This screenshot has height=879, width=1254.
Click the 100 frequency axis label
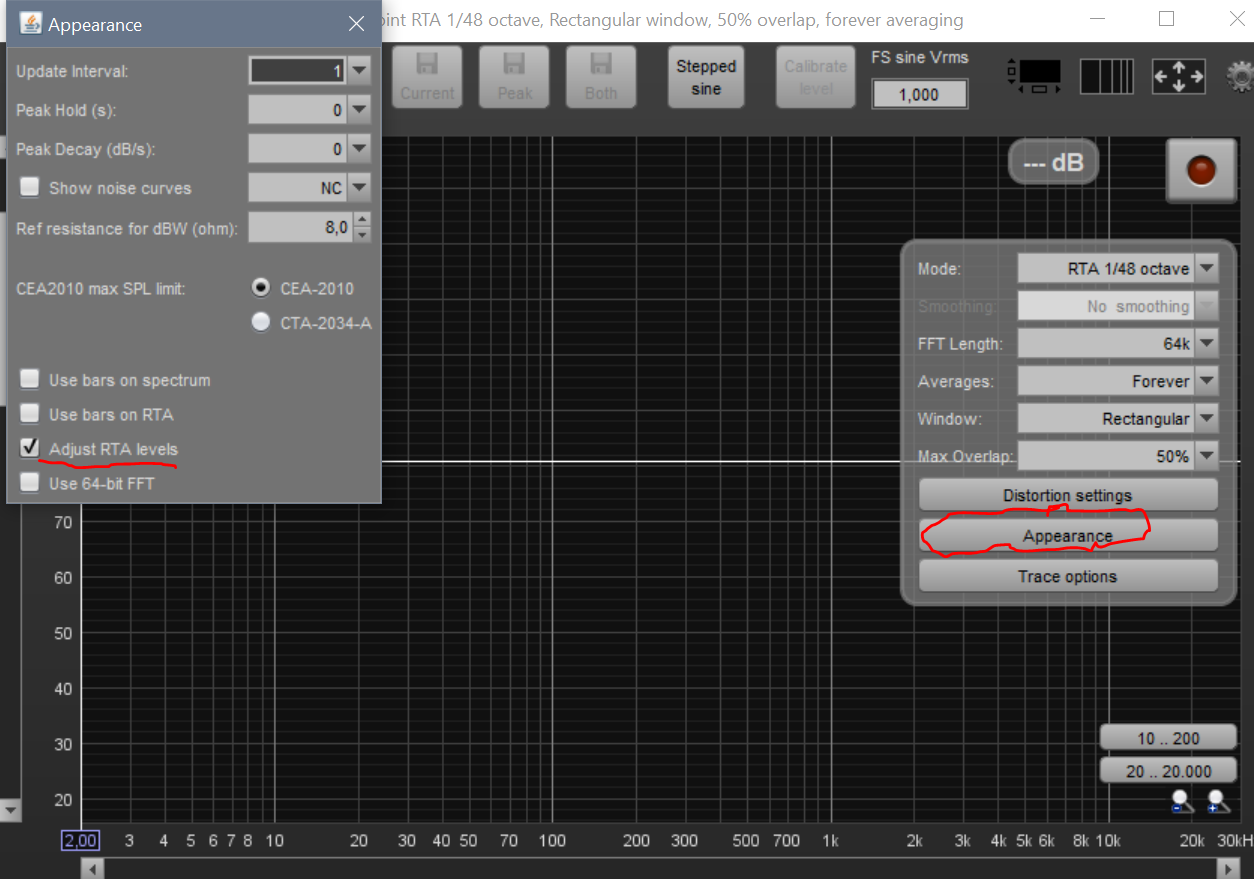552,841
